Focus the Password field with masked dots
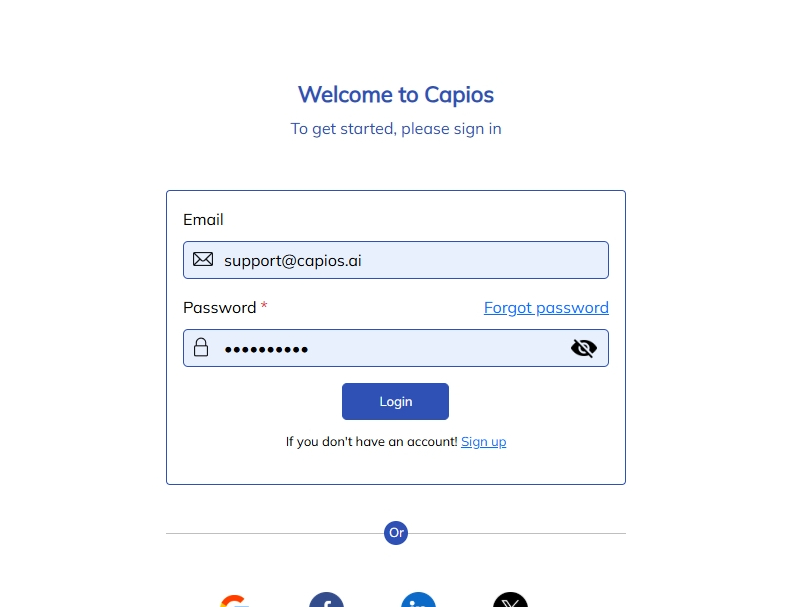Image resolution: width=786 pixels, height=607 pixels. coord(396,348)
